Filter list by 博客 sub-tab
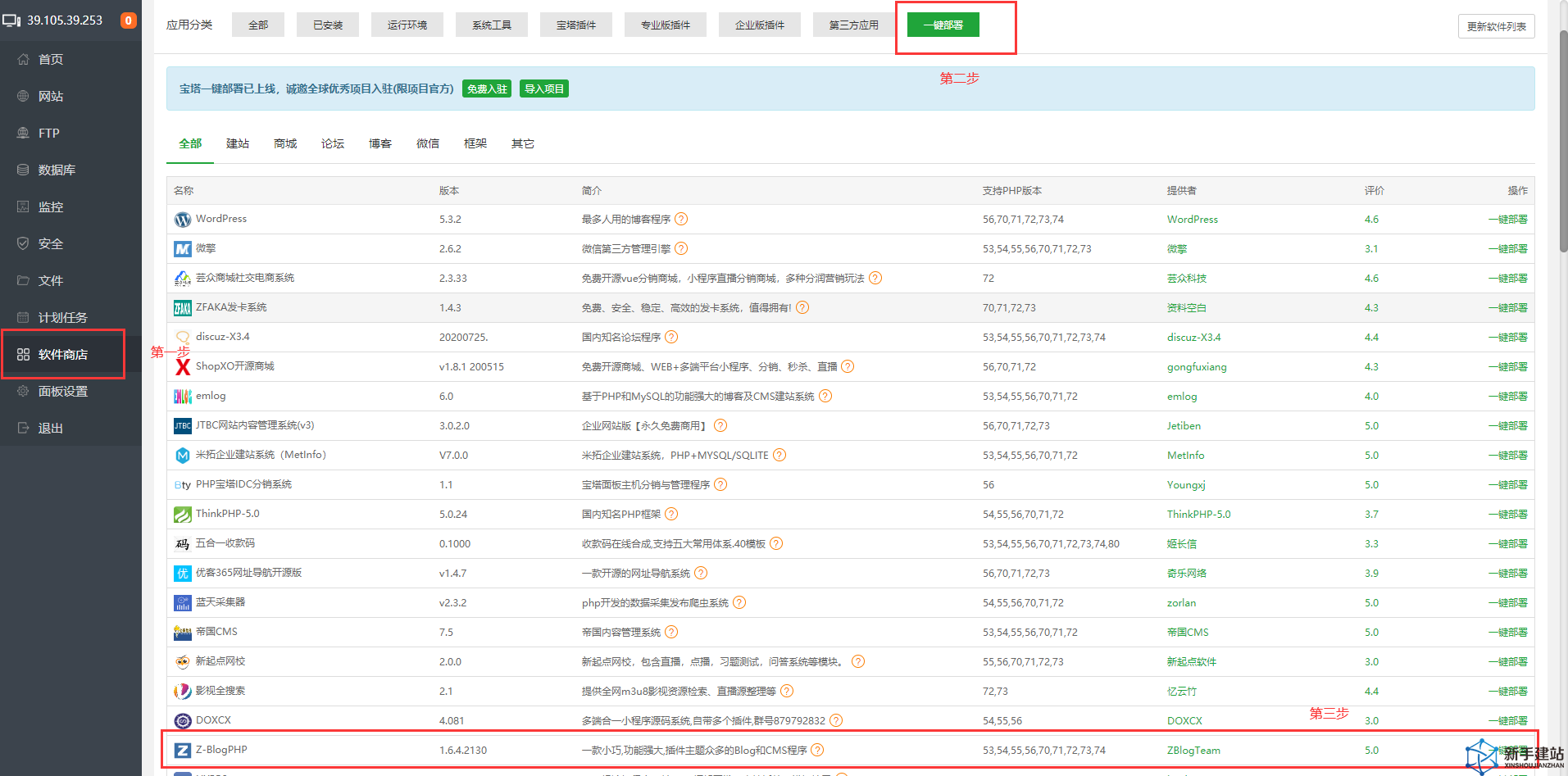This screenshot has width=1568, height=776. tap(380, 143)
